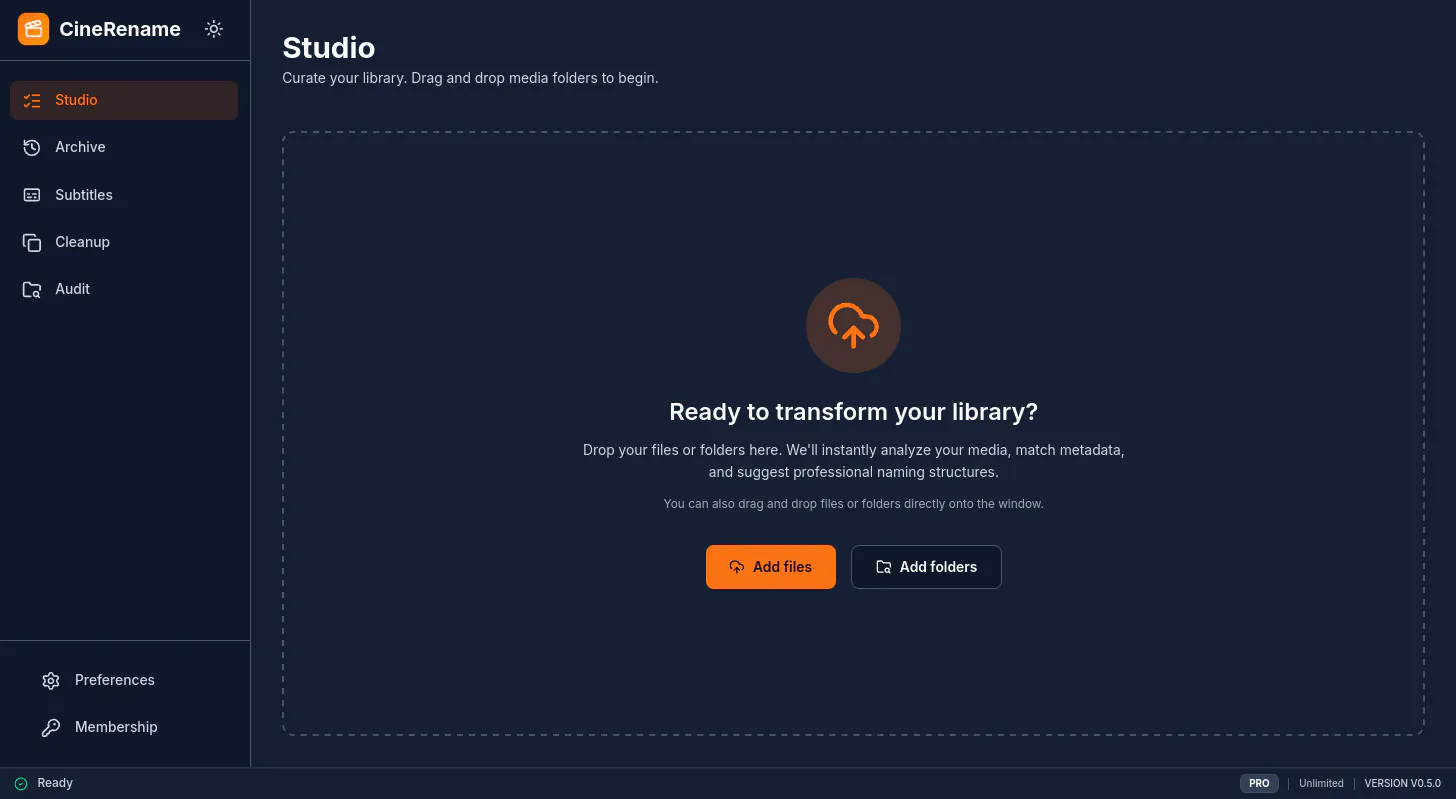
Task: Click the 'Ready to transform your library?' heading
Action: (853, 412)
